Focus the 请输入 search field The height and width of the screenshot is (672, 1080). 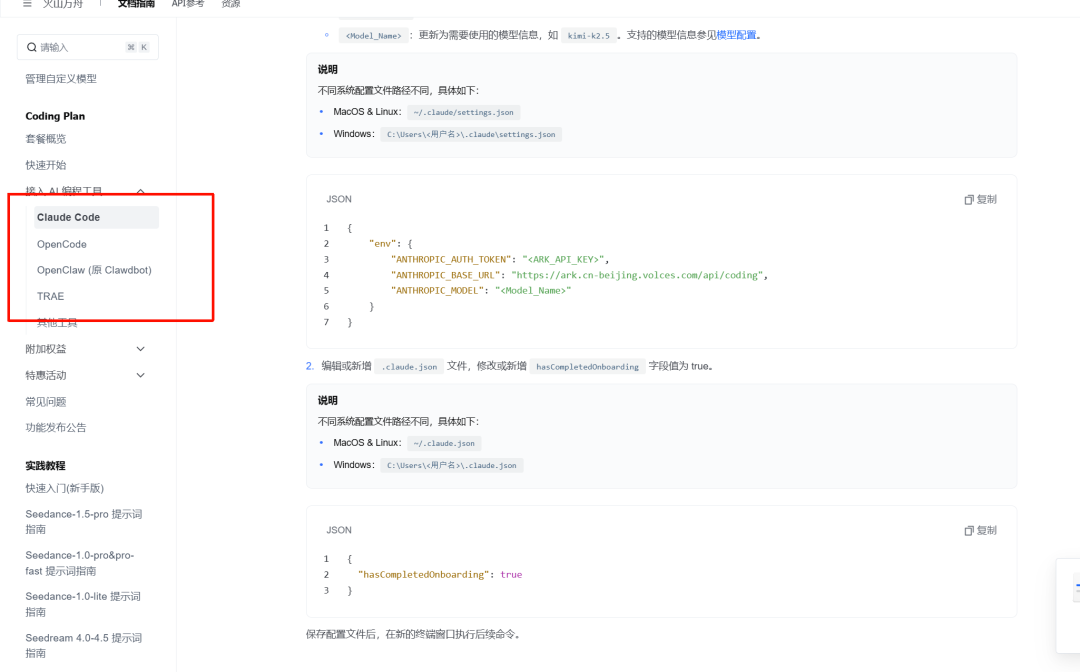[x=80, y=47]
